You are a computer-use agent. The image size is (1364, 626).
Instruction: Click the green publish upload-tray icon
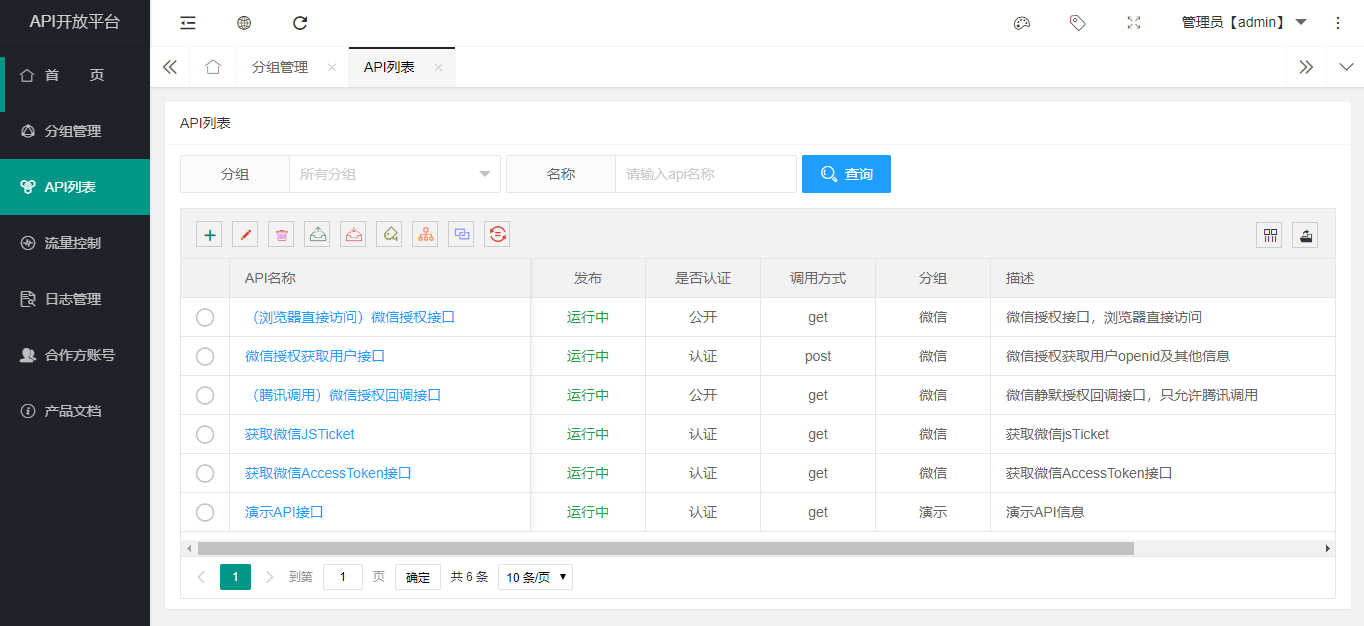click(x=317, y=234)
